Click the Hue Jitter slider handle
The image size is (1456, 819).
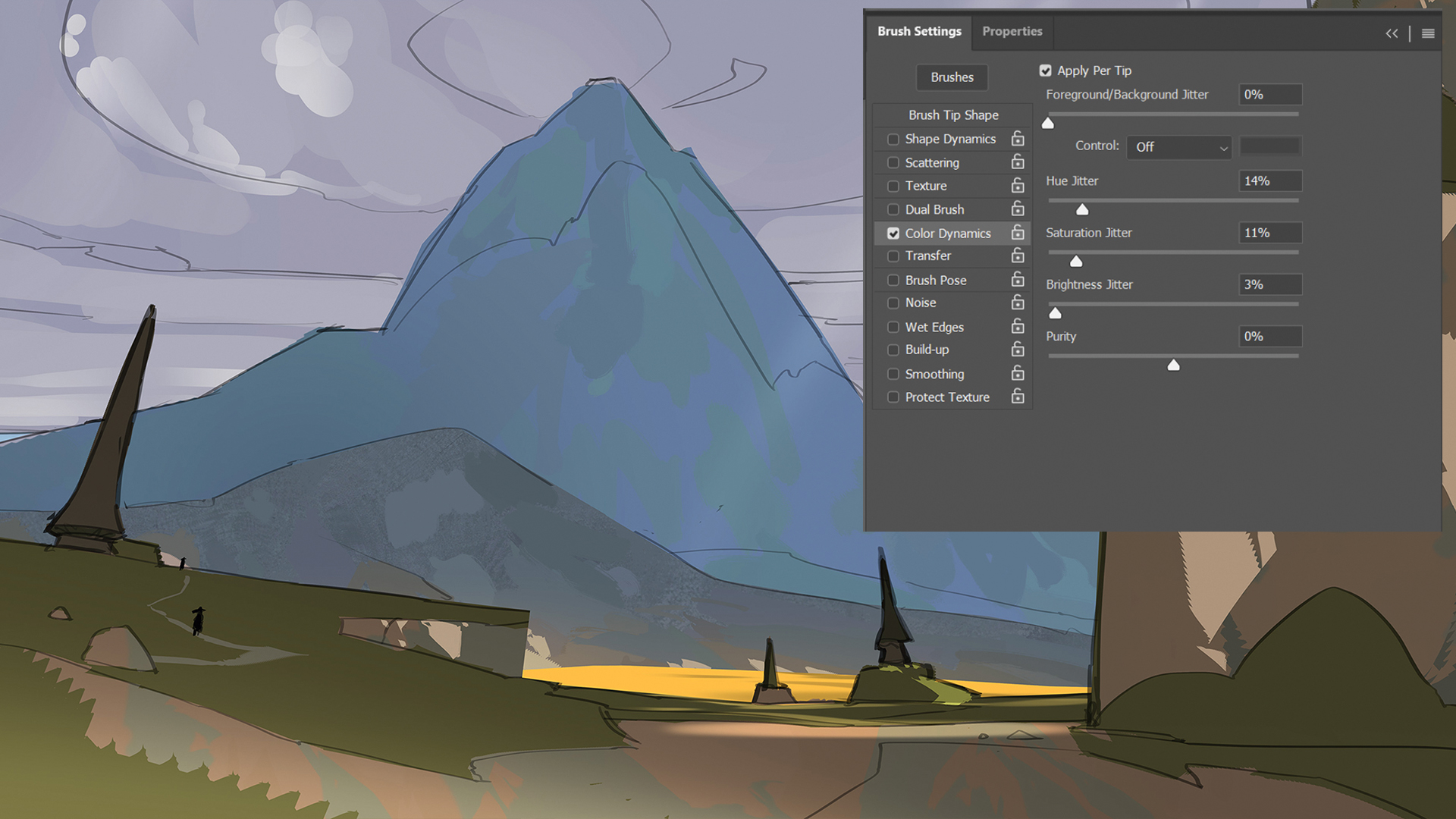(x=1082, y=210)
